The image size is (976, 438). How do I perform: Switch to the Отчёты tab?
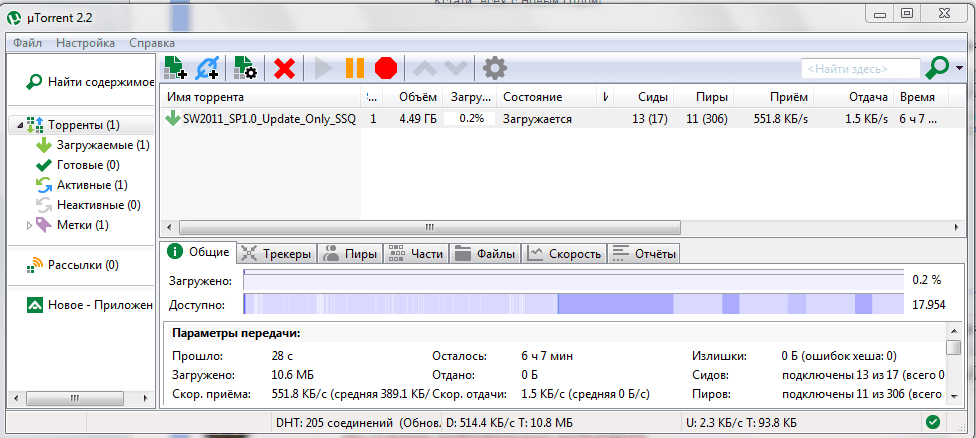coord(645,253)
